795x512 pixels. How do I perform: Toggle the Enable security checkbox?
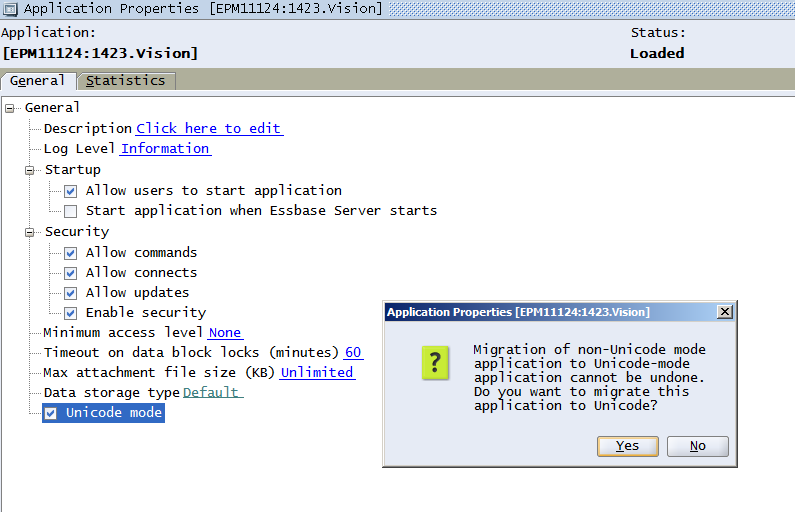[70, 313]
